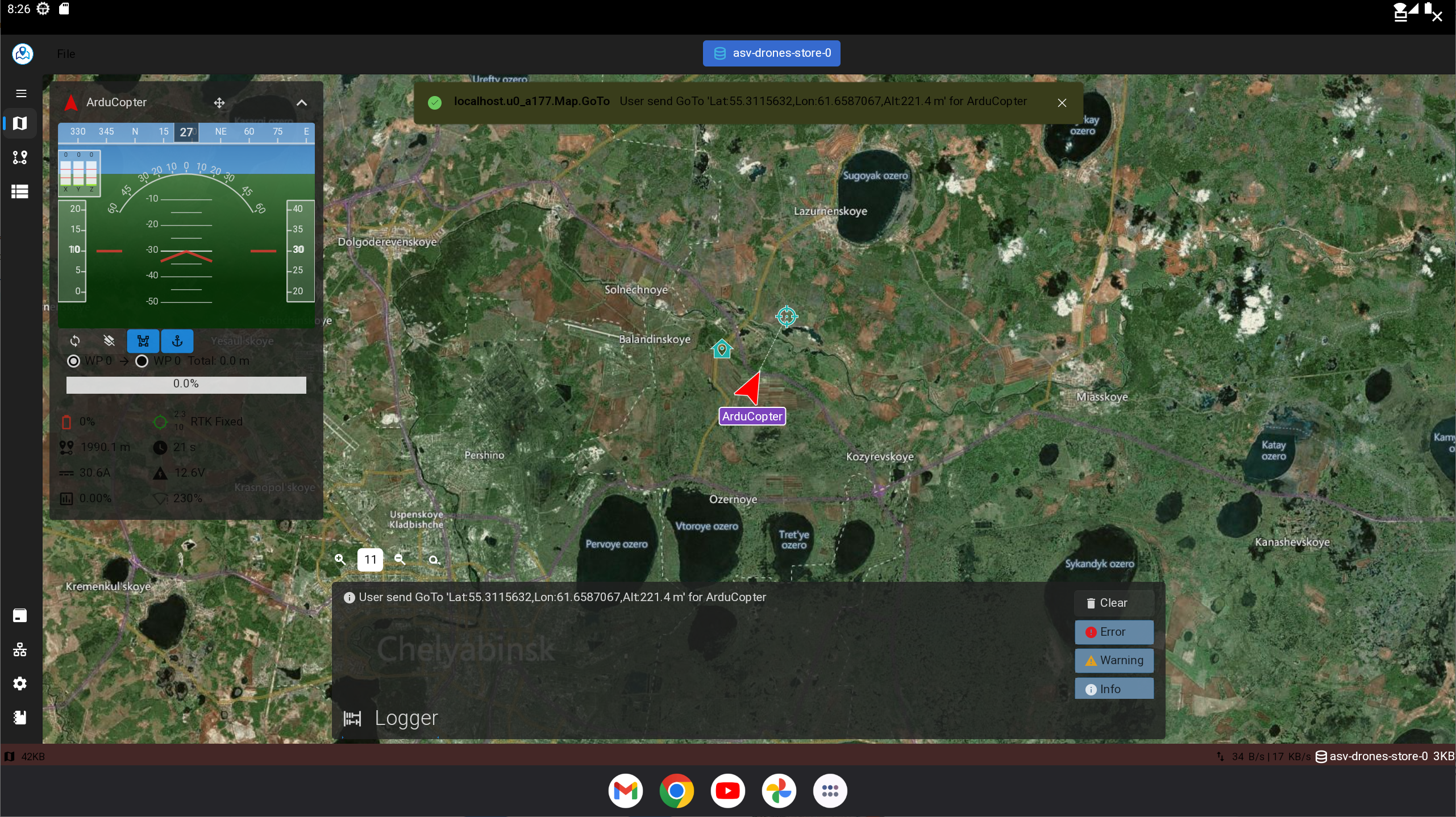Click the Clear button in the Logger panel
Image resolution: width=1456 pixels, height=817 pixels.
[x=1114, y=603]
